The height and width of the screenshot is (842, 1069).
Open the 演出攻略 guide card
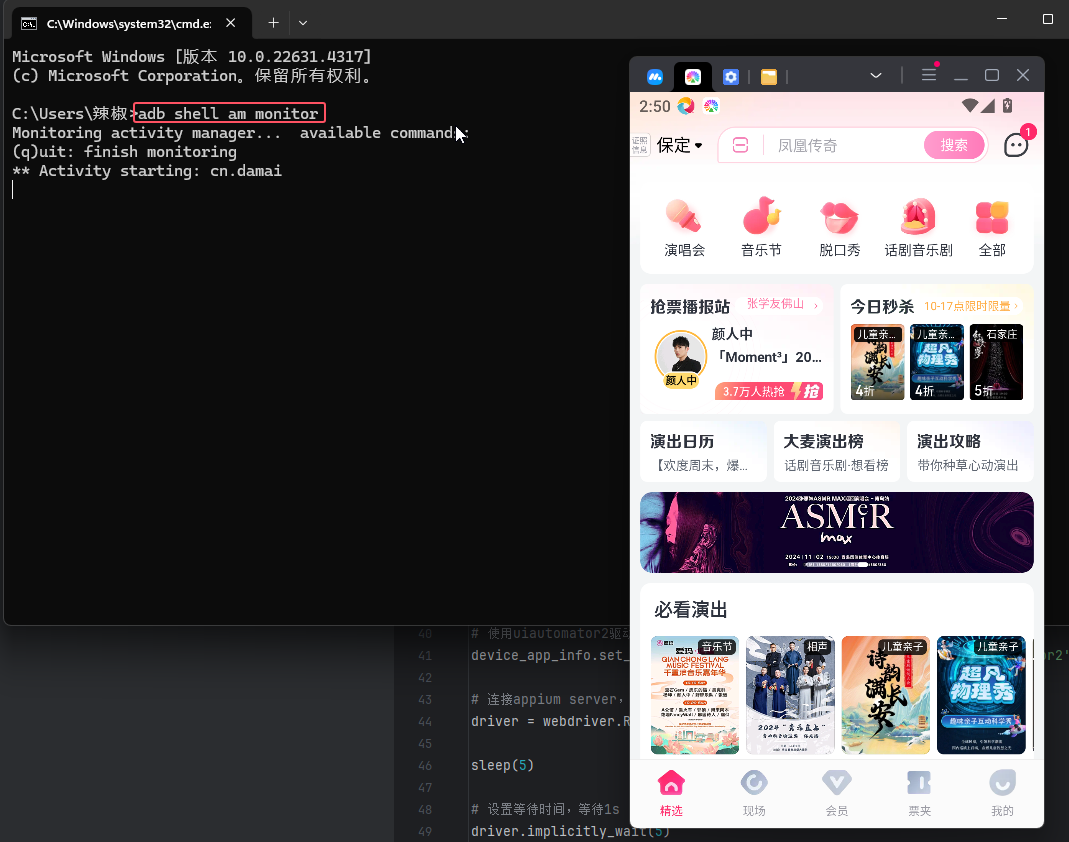coord(970,452)
